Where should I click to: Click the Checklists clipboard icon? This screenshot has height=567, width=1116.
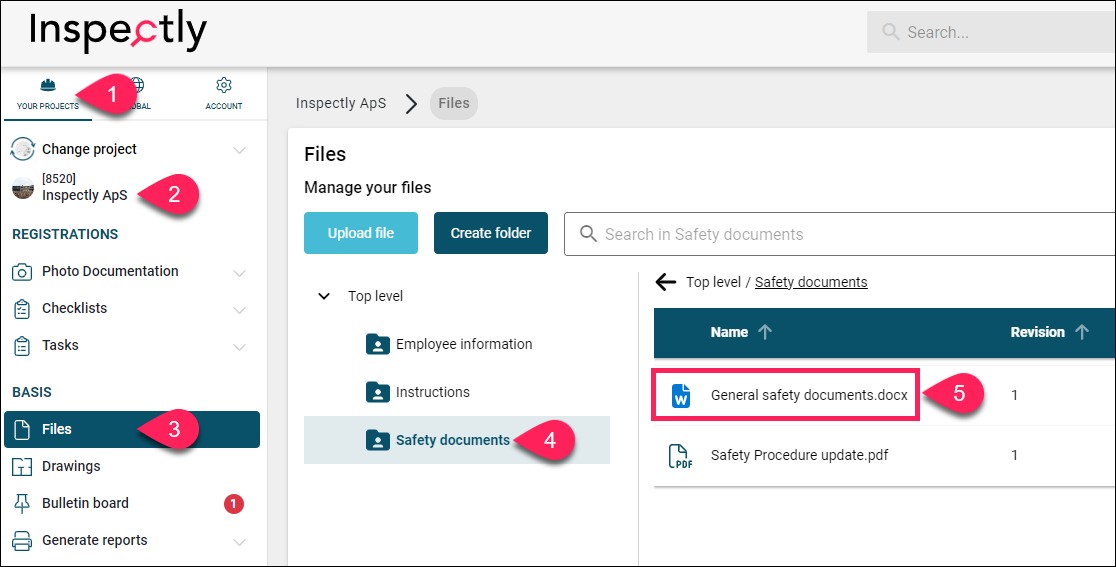[22, 309]
